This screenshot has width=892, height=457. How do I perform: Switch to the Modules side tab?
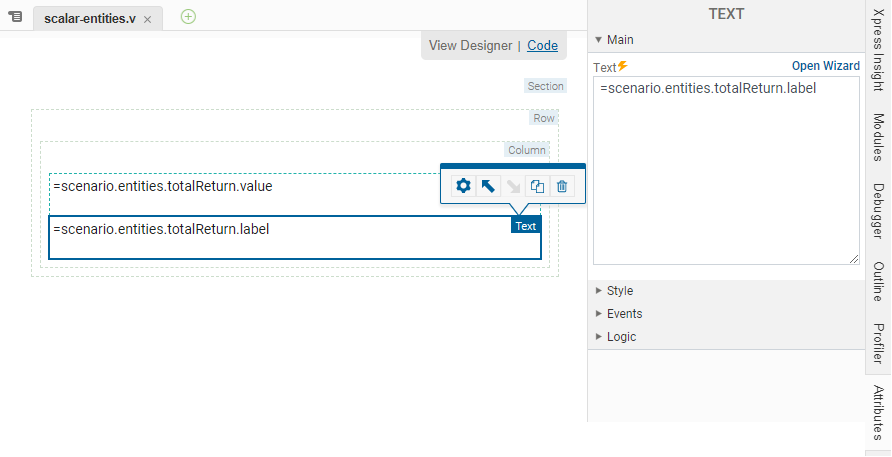(878, 137)
